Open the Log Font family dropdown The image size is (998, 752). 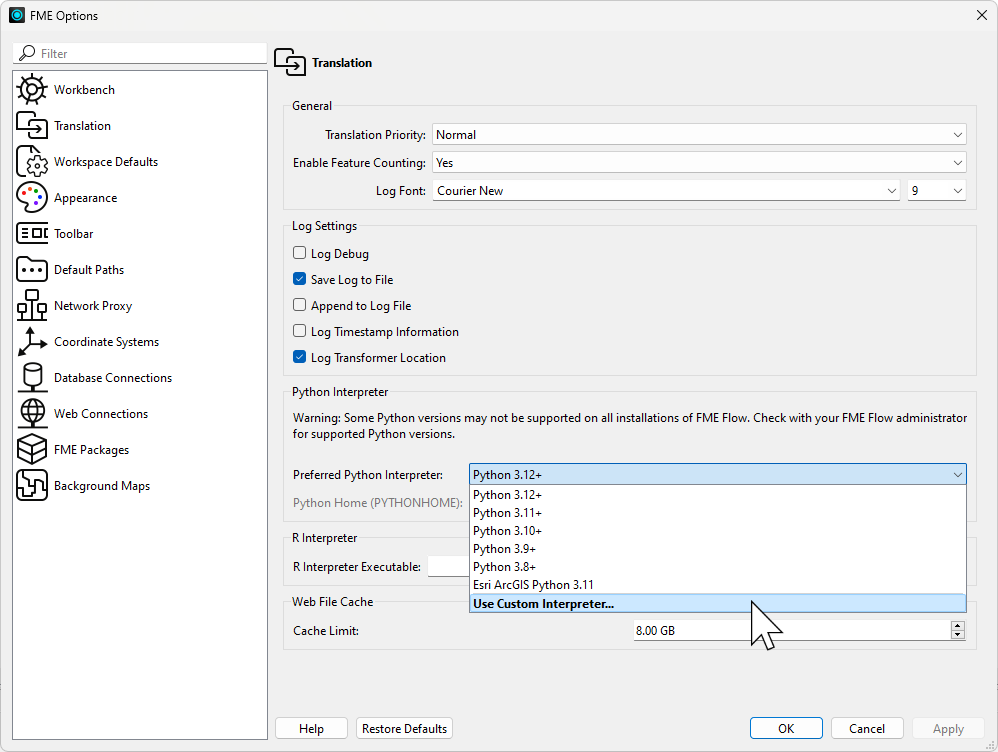pos(666,191)
